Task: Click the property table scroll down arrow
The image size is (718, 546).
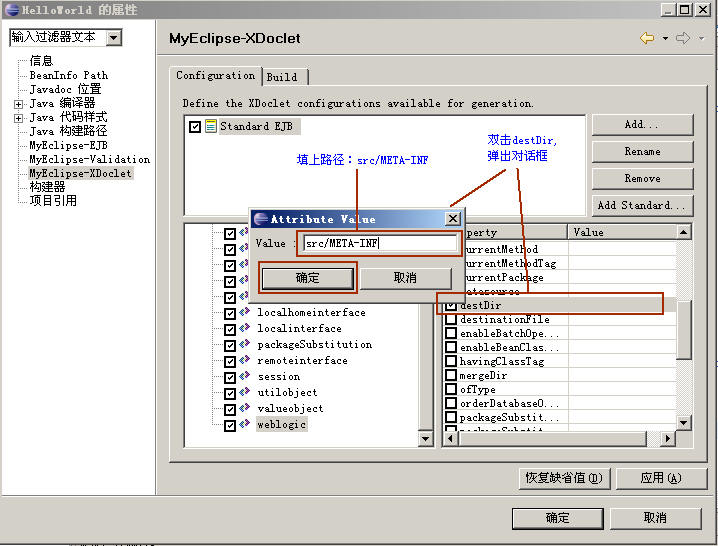Action: [x=683, y=423]
